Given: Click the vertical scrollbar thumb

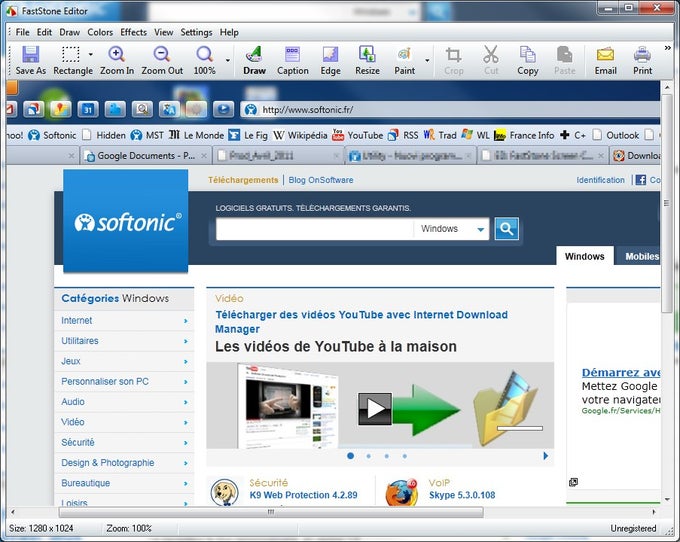Looking at the screenshot, I should coord(667,203).
